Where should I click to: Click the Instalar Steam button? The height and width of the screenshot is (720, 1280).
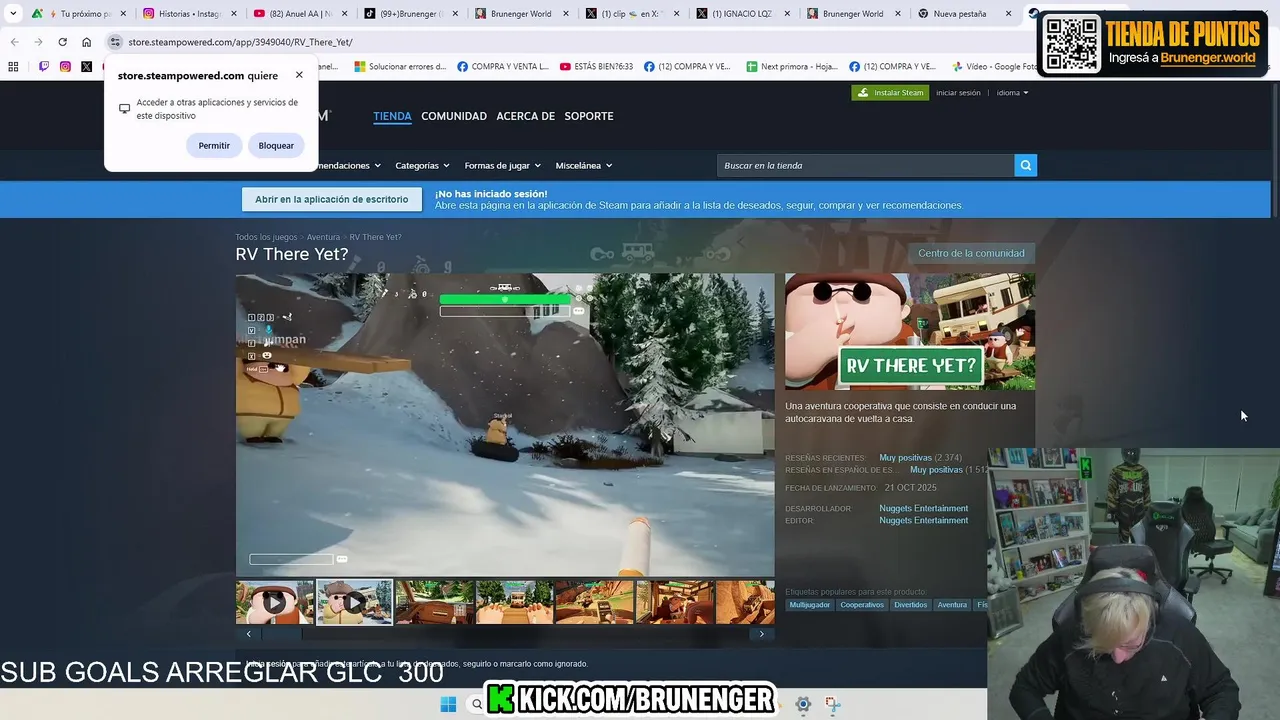[890, 93]
